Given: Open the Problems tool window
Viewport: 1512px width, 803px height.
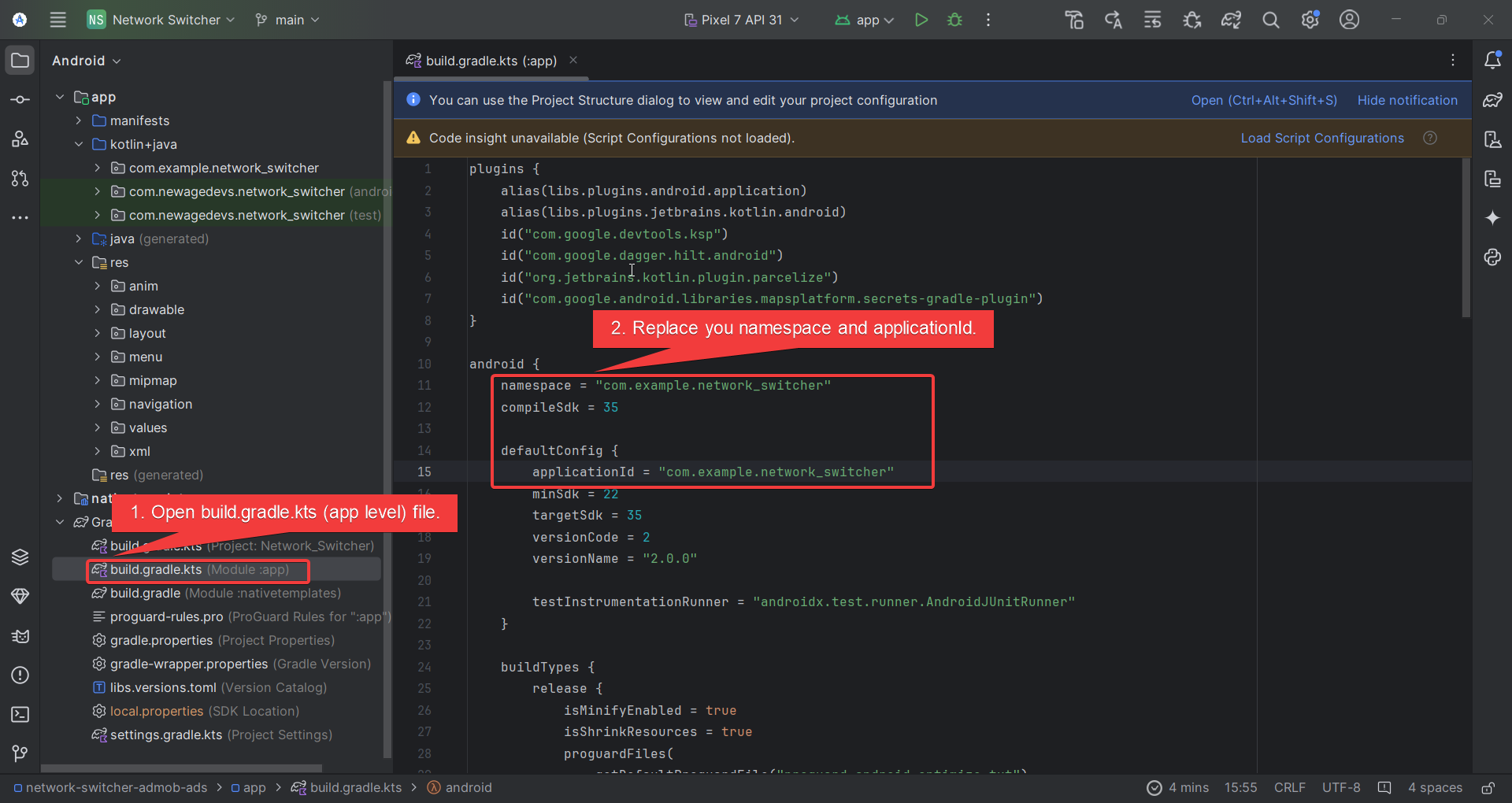Looking at the screenshot, I should click(20, 675).
